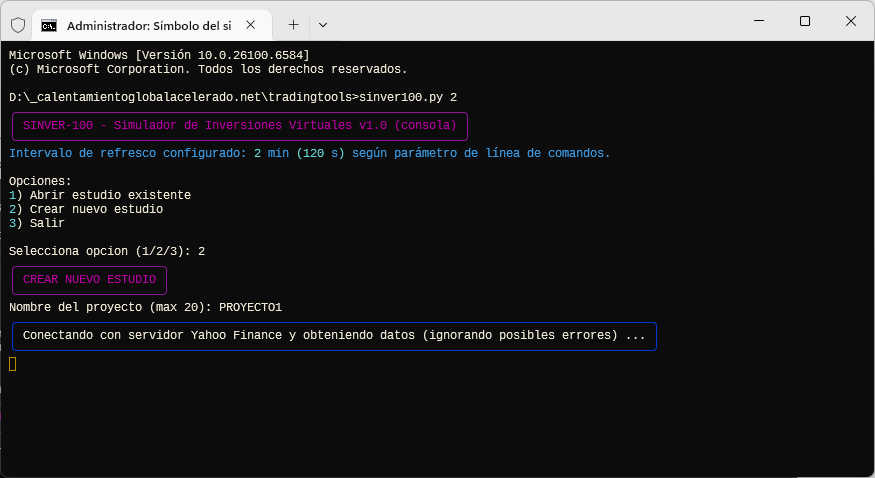875x478 pixels.
Task: Click the Intervalo de refresco configurado line
Action: coord(309,153)
